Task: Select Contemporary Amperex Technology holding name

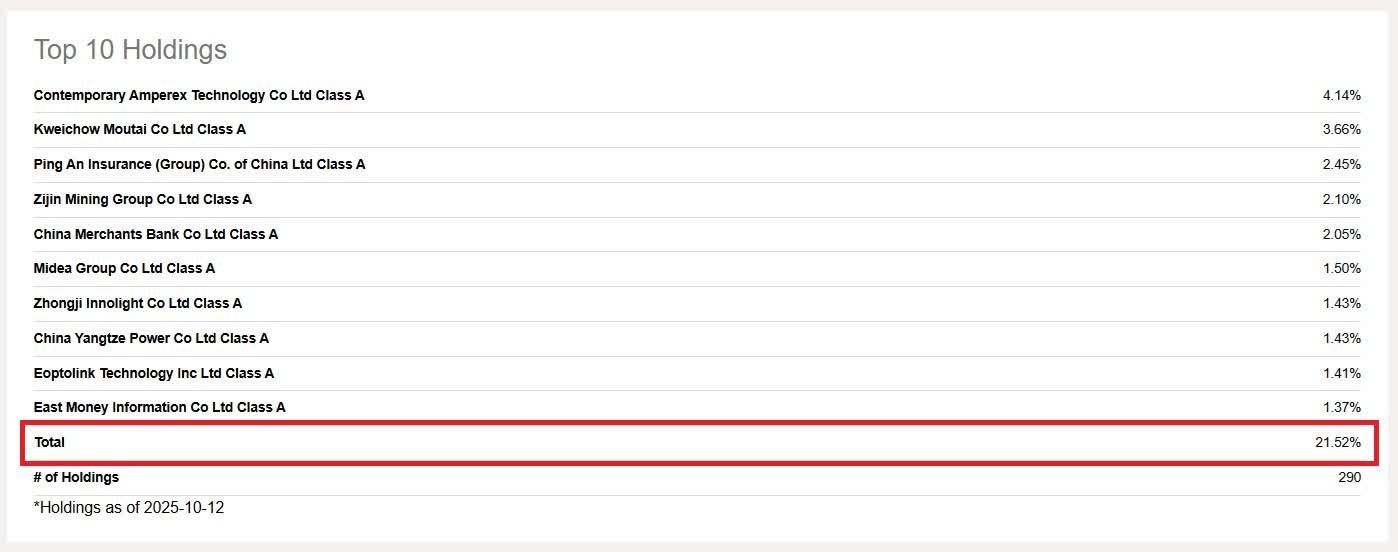Action: coord(199,95)
